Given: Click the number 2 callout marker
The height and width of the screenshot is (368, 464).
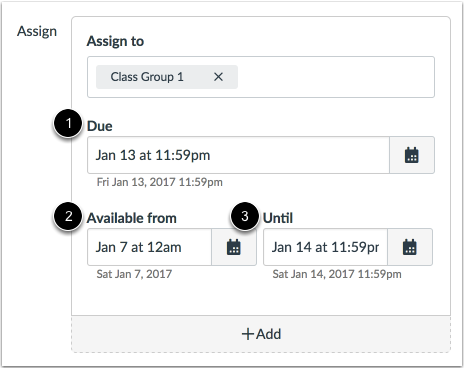Looking at the screenshot, I should pyautogui.click(x=68, y=216).
